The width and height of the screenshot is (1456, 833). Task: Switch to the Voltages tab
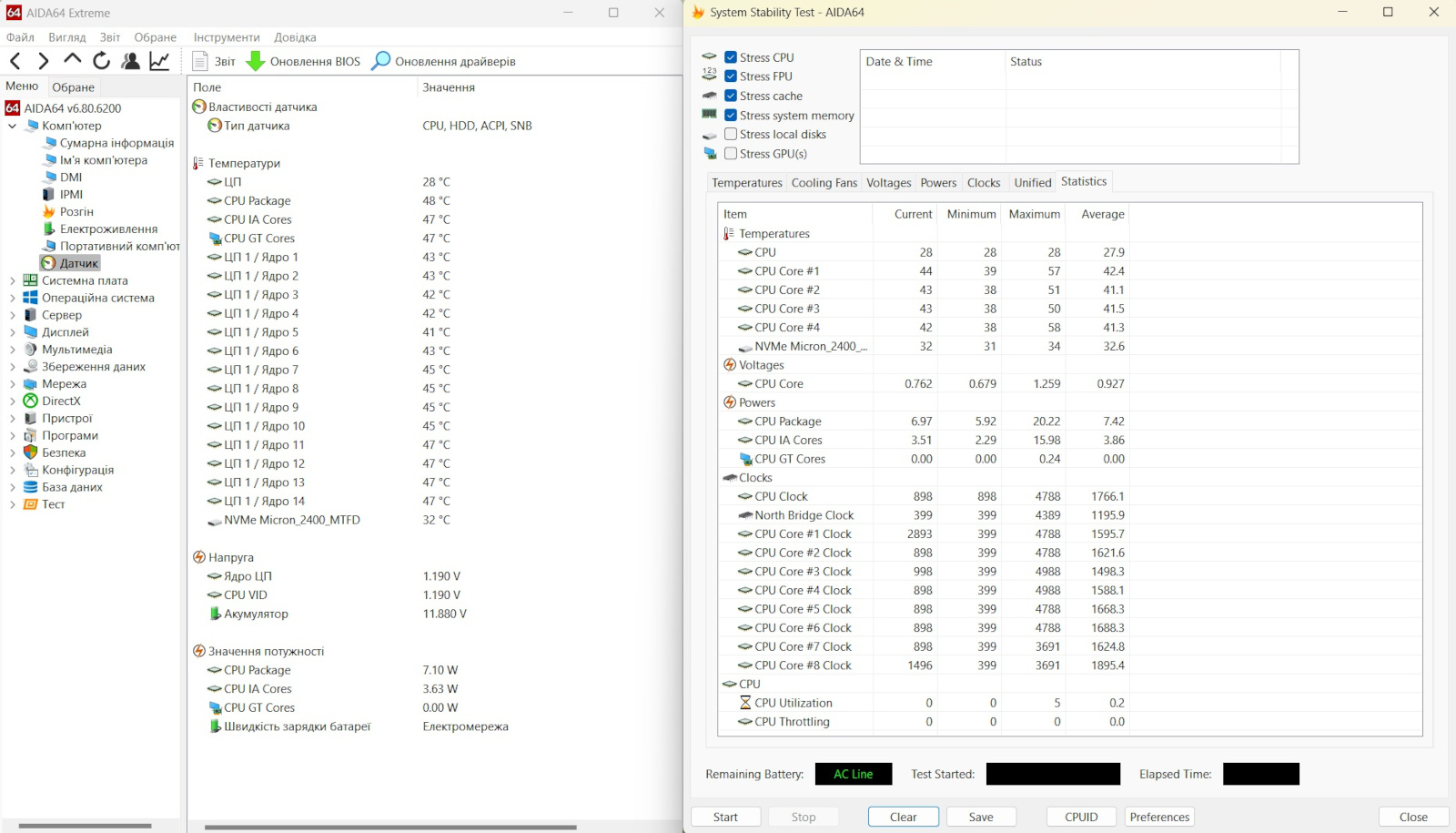pos(889,183)
